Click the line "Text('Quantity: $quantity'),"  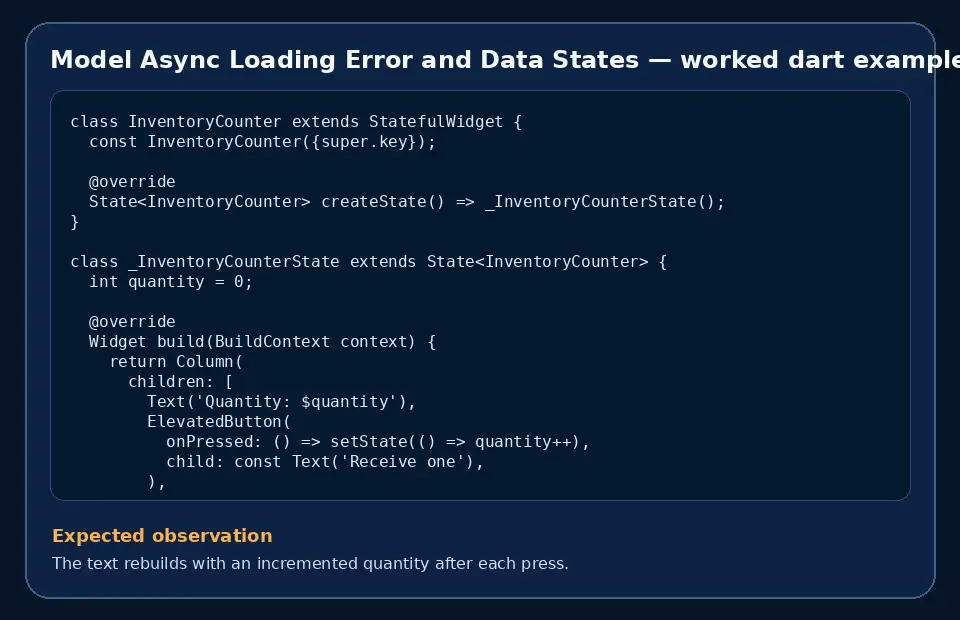(x=282, y=402)
